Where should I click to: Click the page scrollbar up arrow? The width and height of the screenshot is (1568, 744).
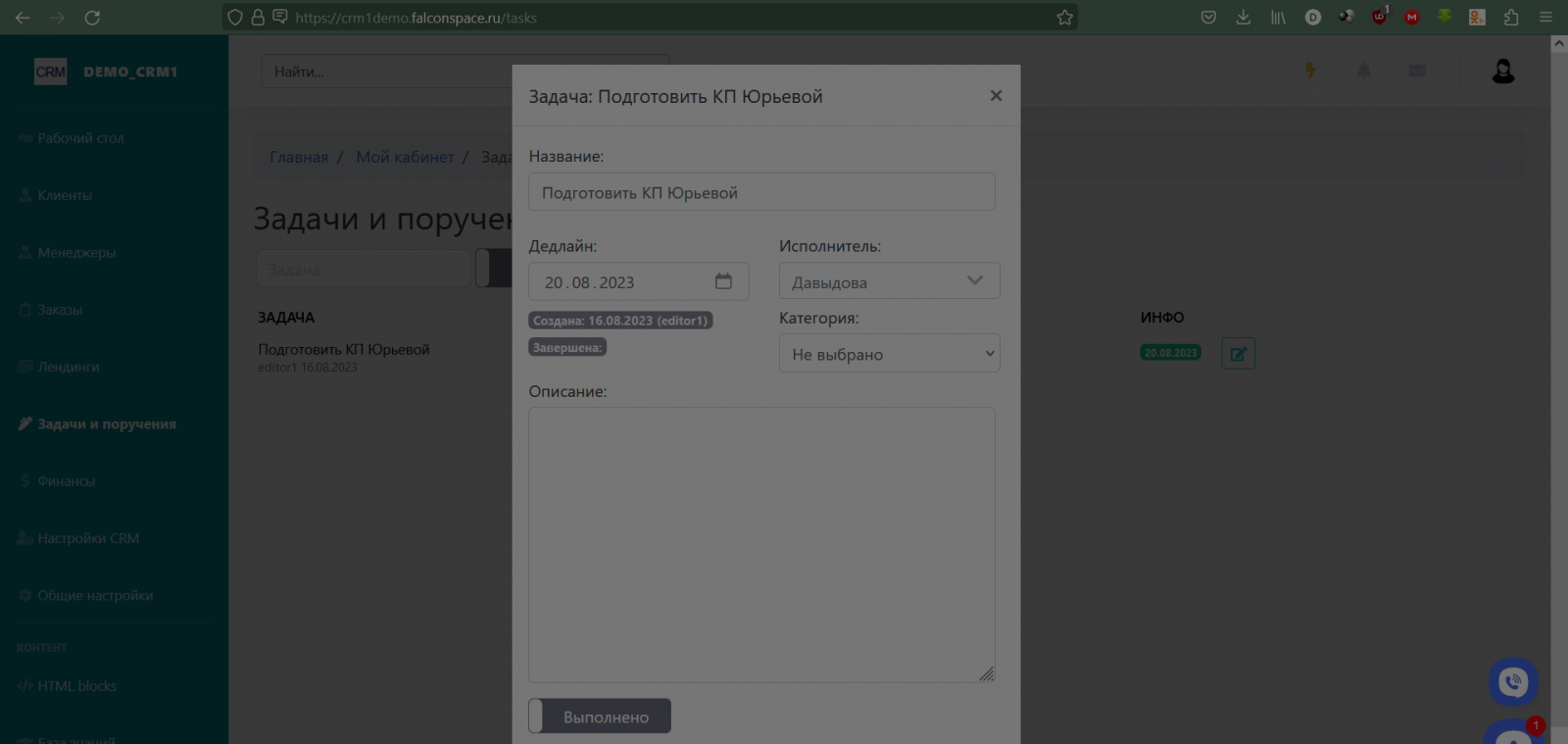click(1559, 43)
